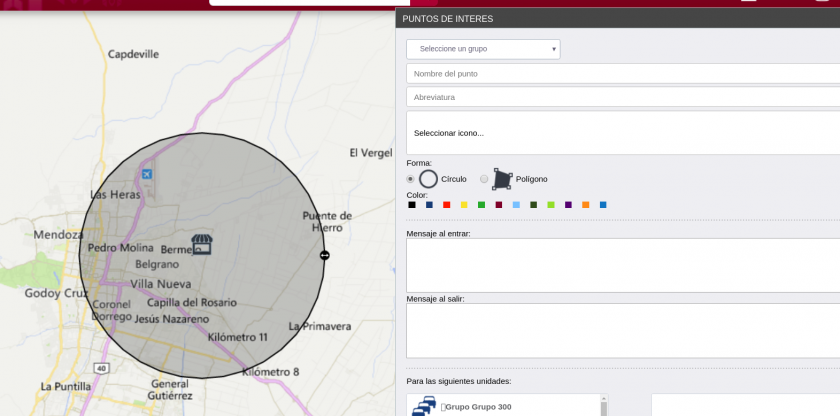This screenshot has width=840, height=416.
Task: Focus the Abreviatura field
Action: [623, 97]
